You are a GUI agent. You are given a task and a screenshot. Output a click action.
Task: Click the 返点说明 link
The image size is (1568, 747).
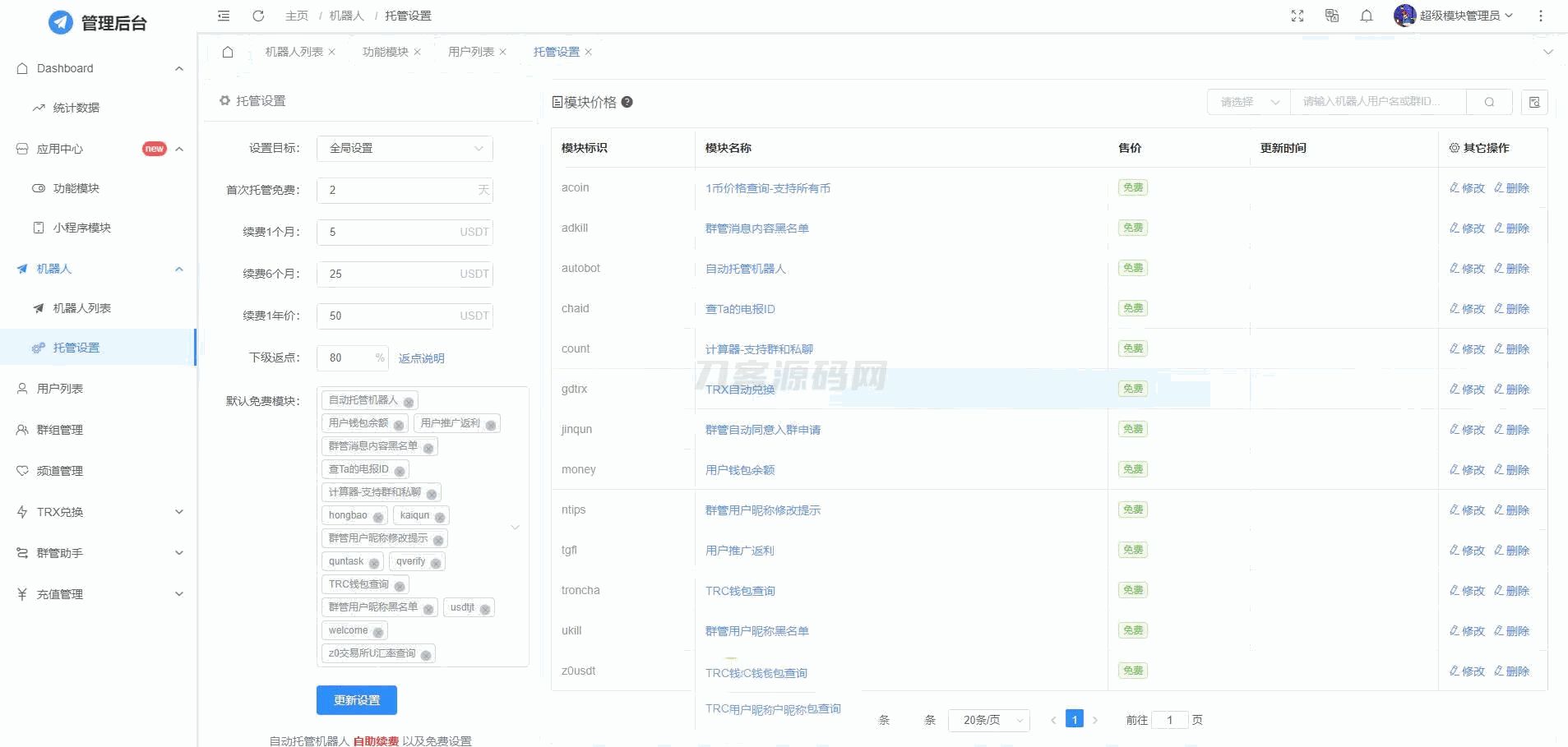coord(421,358)
